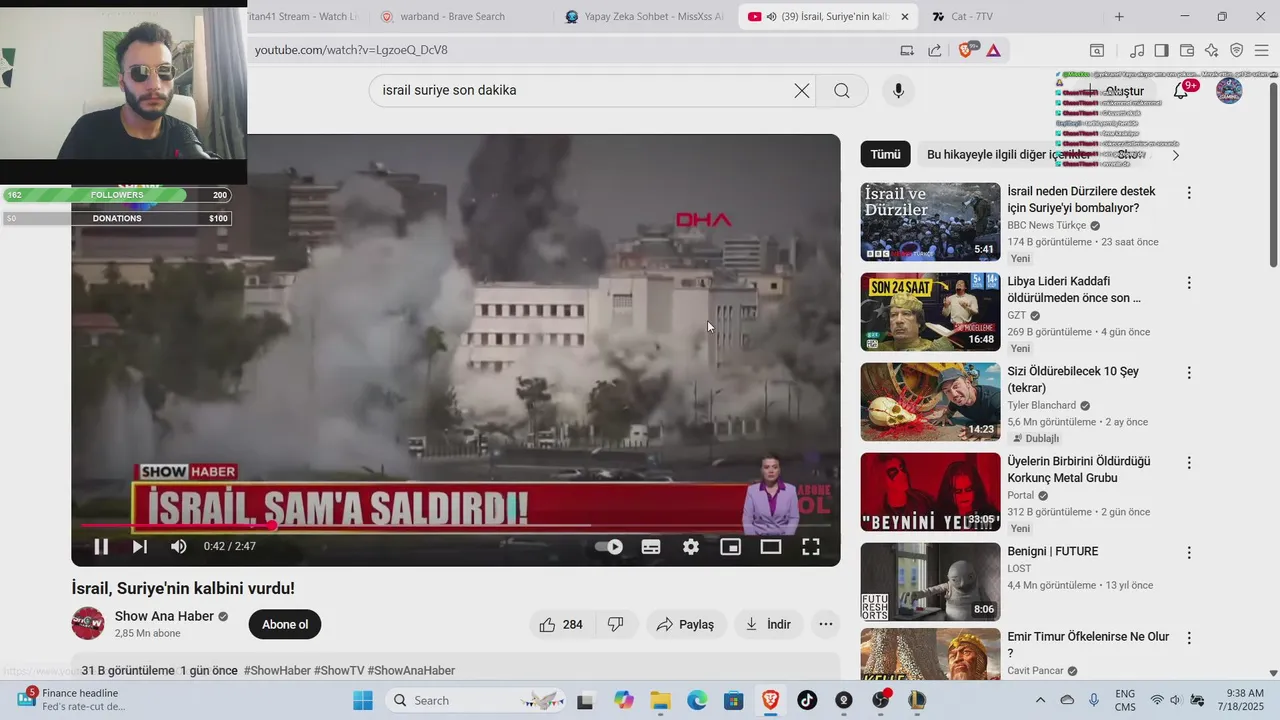Open the account avatar menu
The width and height of the screenshot is (1280, 720).
pos(1229,90)
